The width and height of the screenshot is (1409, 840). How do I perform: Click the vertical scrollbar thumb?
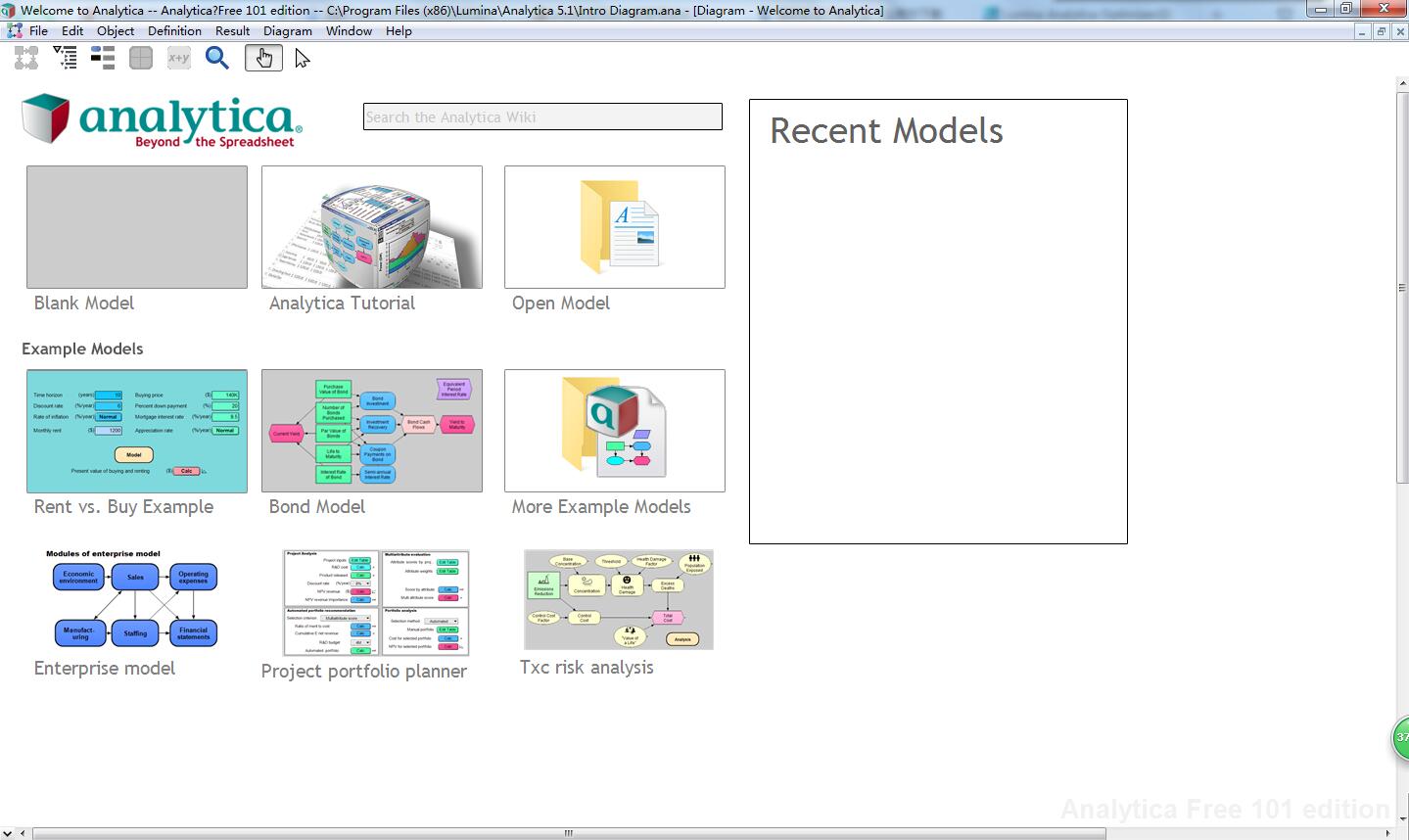click(x=1402, y=287)
